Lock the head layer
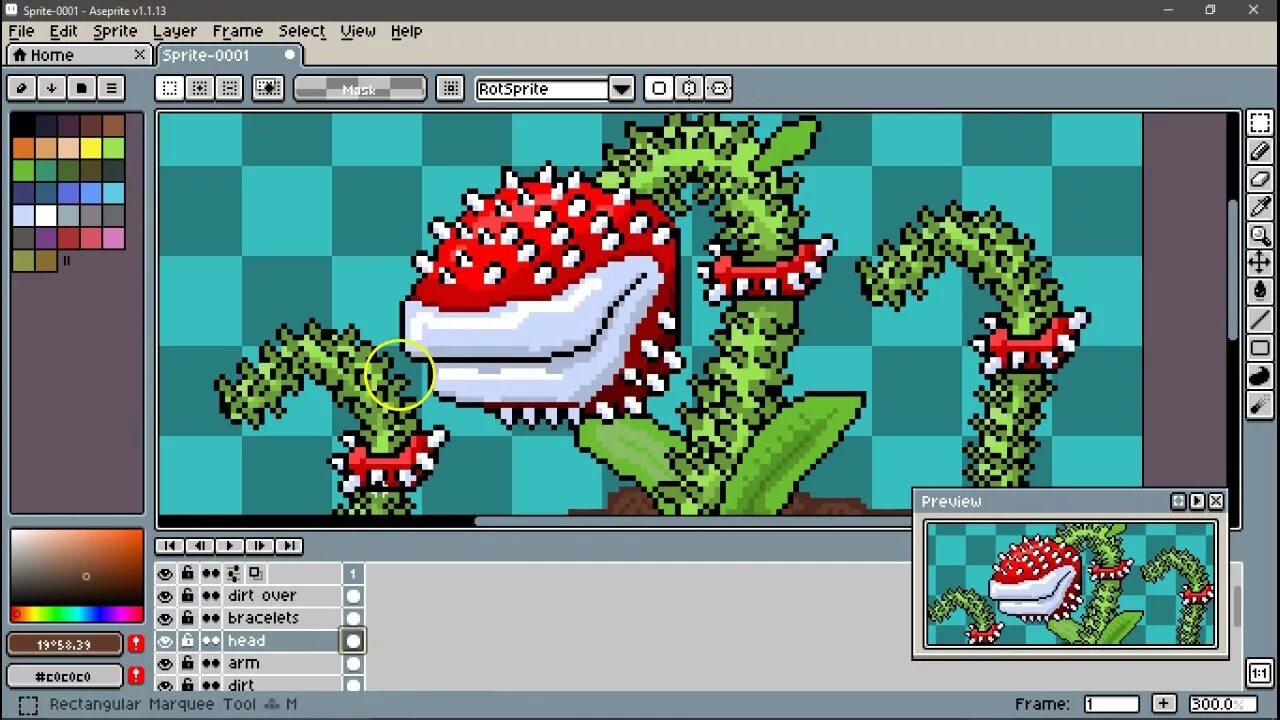 (x=187, y=641)
